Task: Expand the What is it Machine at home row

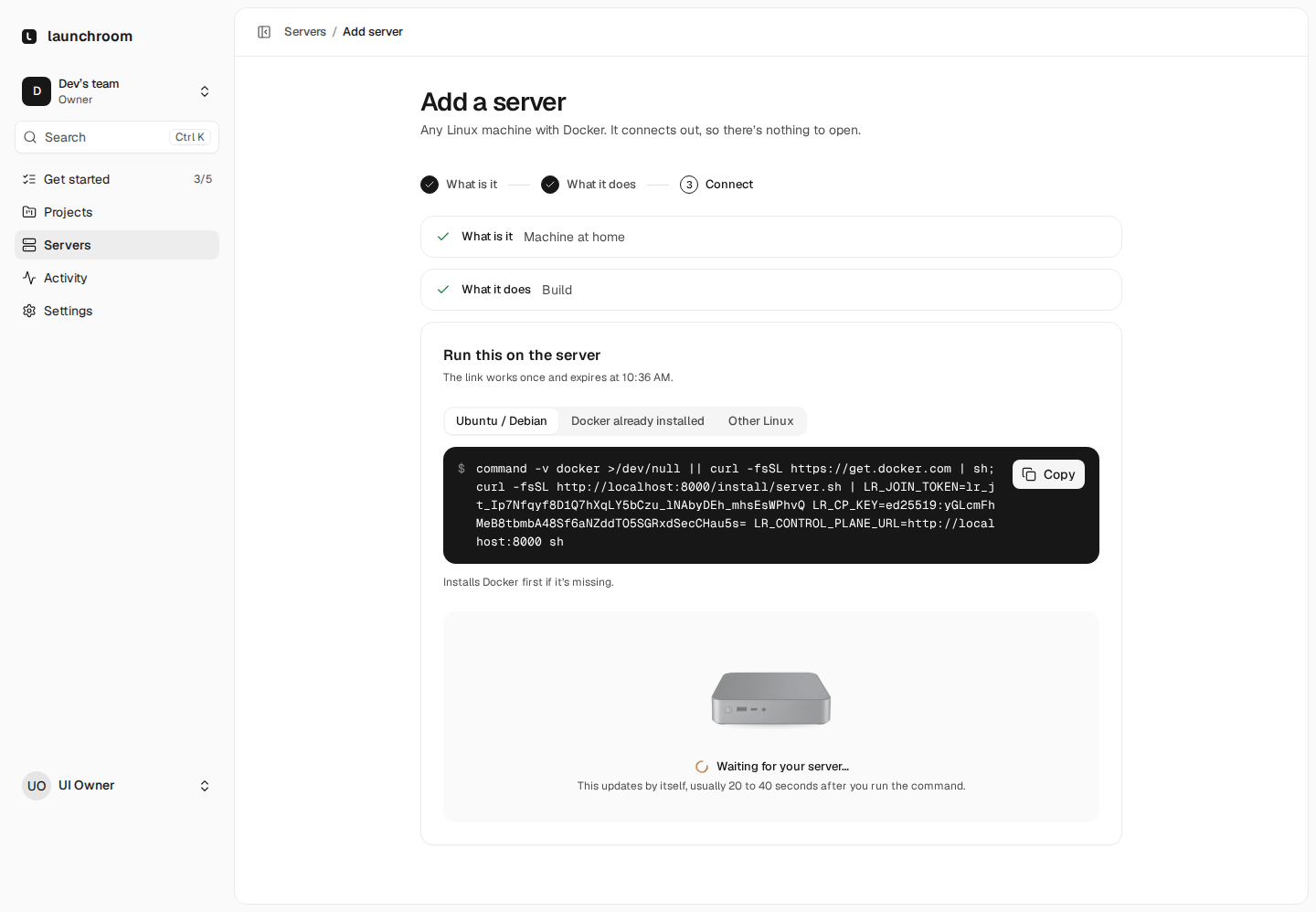Action: pyautogui.click(x=771, y=237)
